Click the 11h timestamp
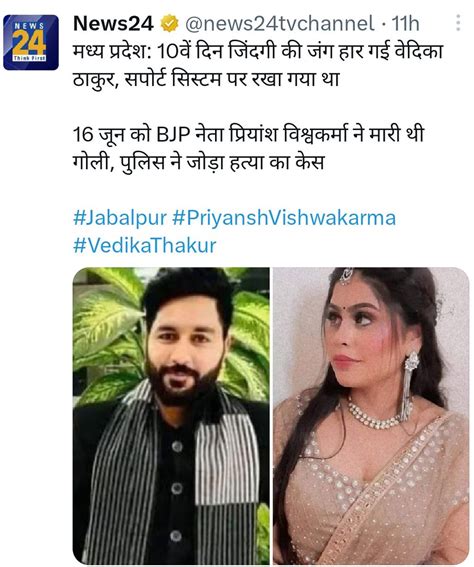 pyautogui.click(x=405, y=24)
